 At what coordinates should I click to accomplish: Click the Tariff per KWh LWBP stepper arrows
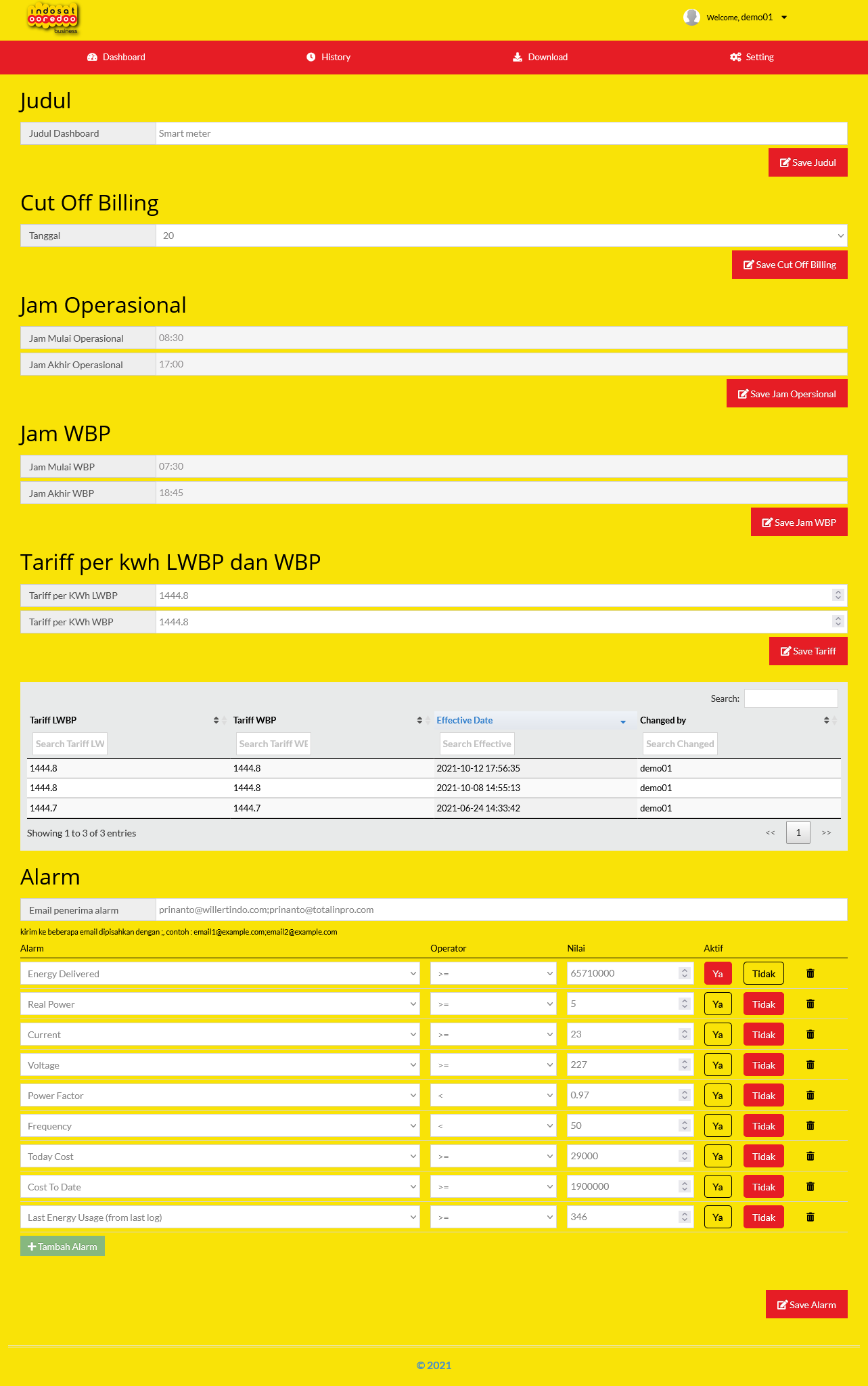coord(838,595)
